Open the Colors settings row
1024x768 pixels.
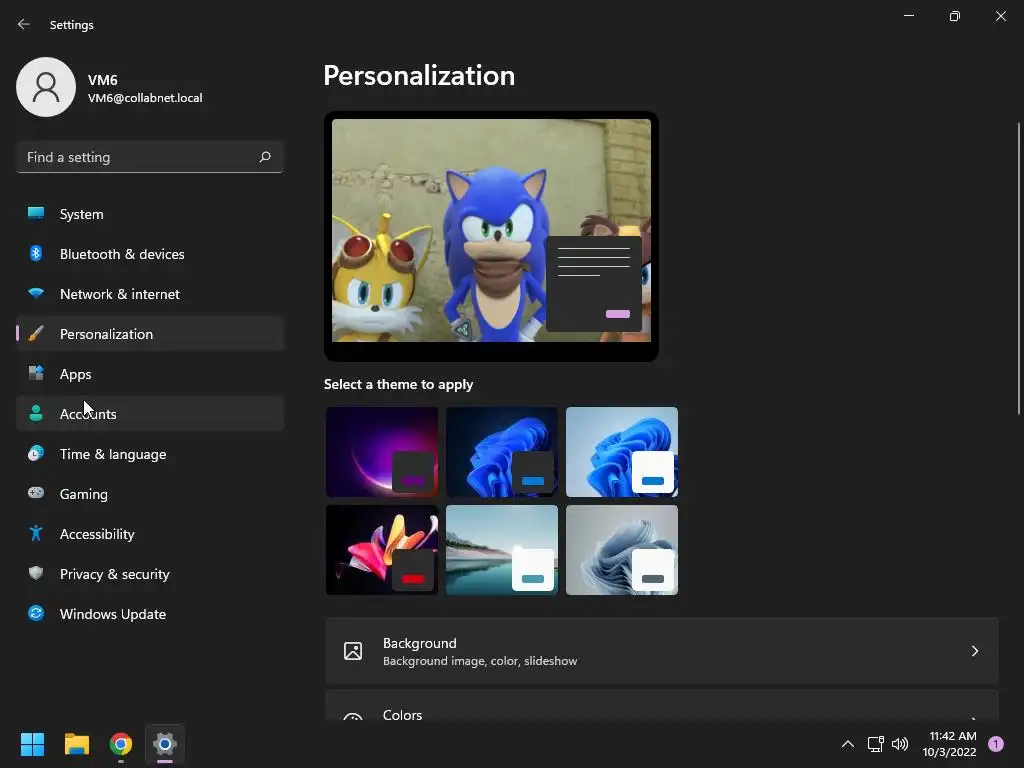tap(662, 706)
